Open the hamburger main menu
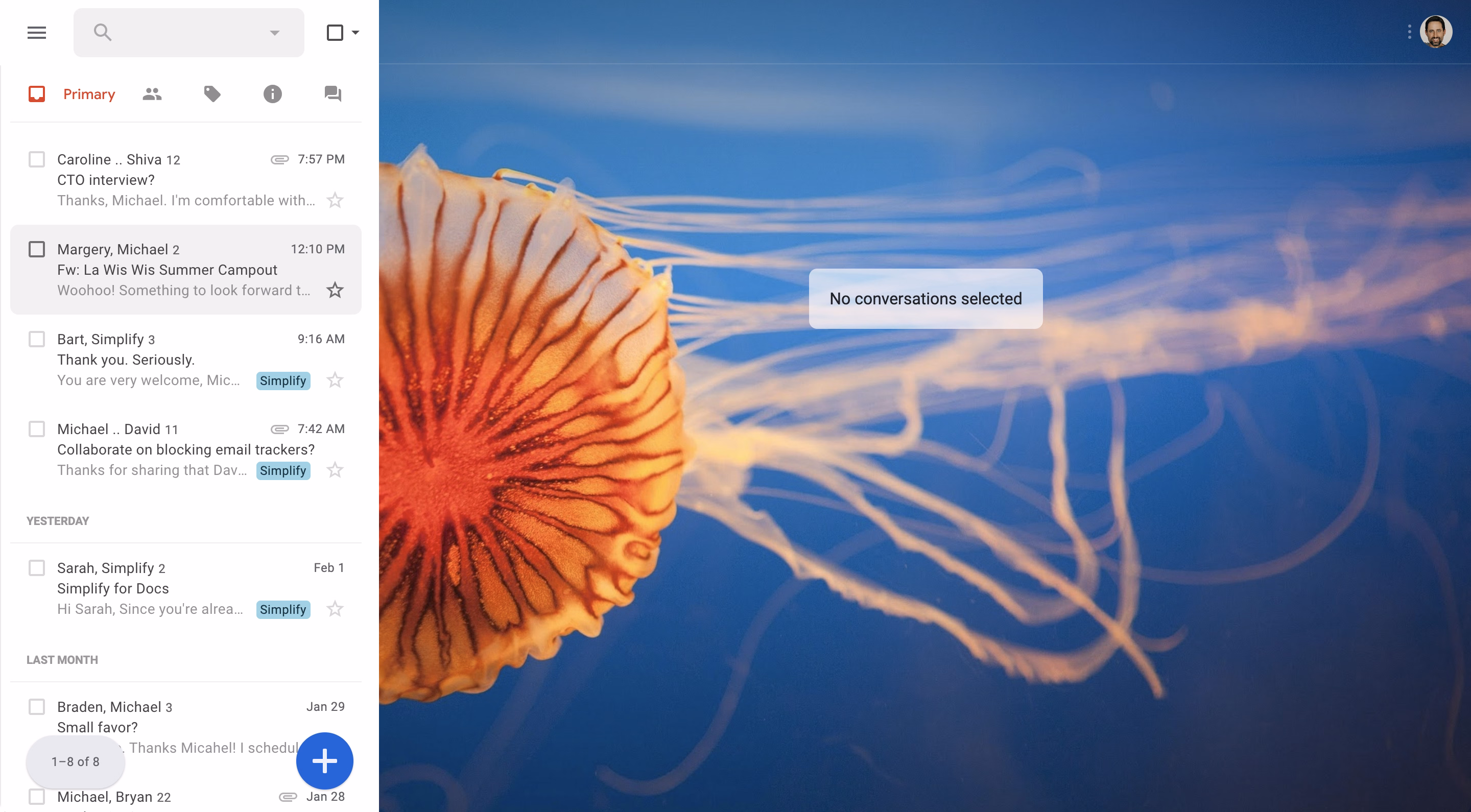 coord(37,33)
